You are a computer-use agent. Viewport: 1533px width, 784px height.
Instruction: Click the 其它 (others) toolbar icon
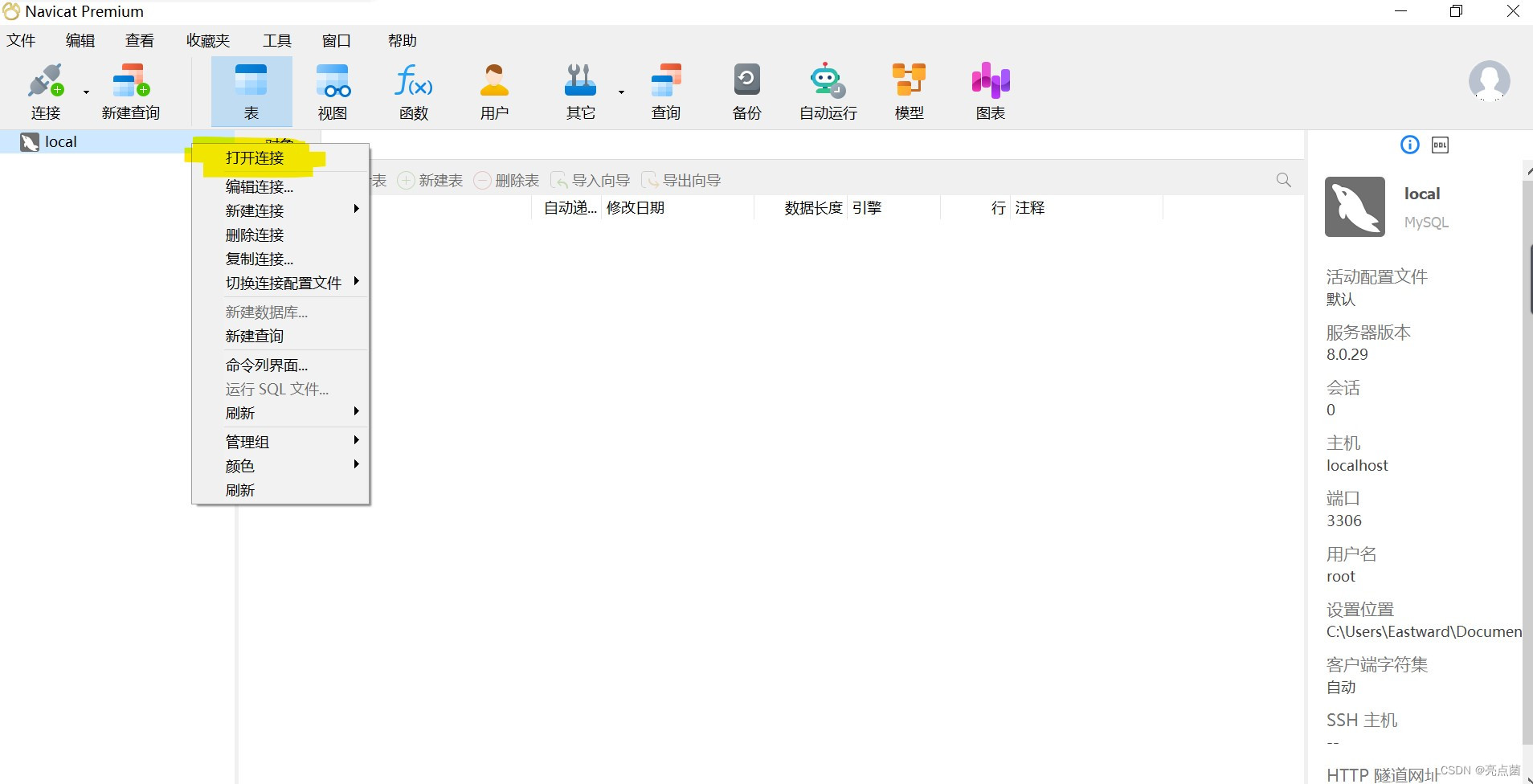click(580, 91)
